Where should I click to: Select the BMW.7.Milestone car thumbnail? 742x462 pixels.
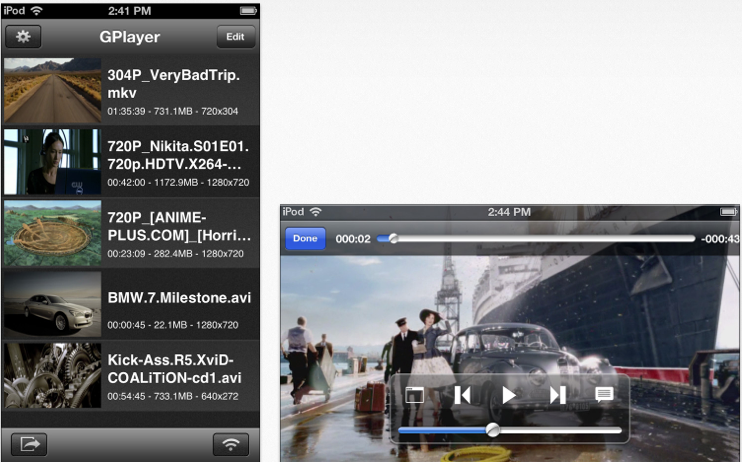(53, 304)
